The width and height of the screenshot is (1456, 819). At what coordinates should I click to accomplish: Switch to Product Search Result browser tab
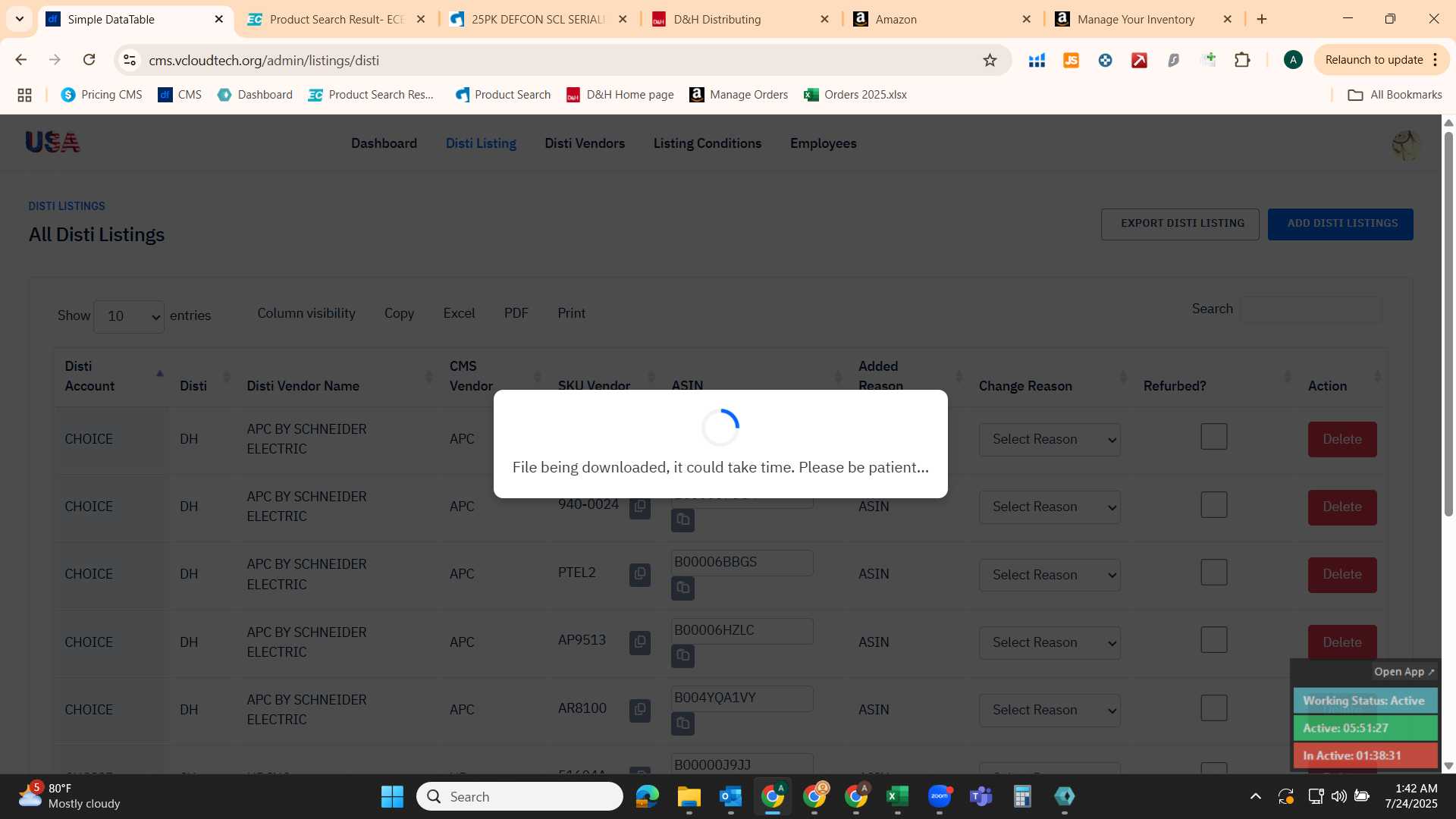click(337, 20)
